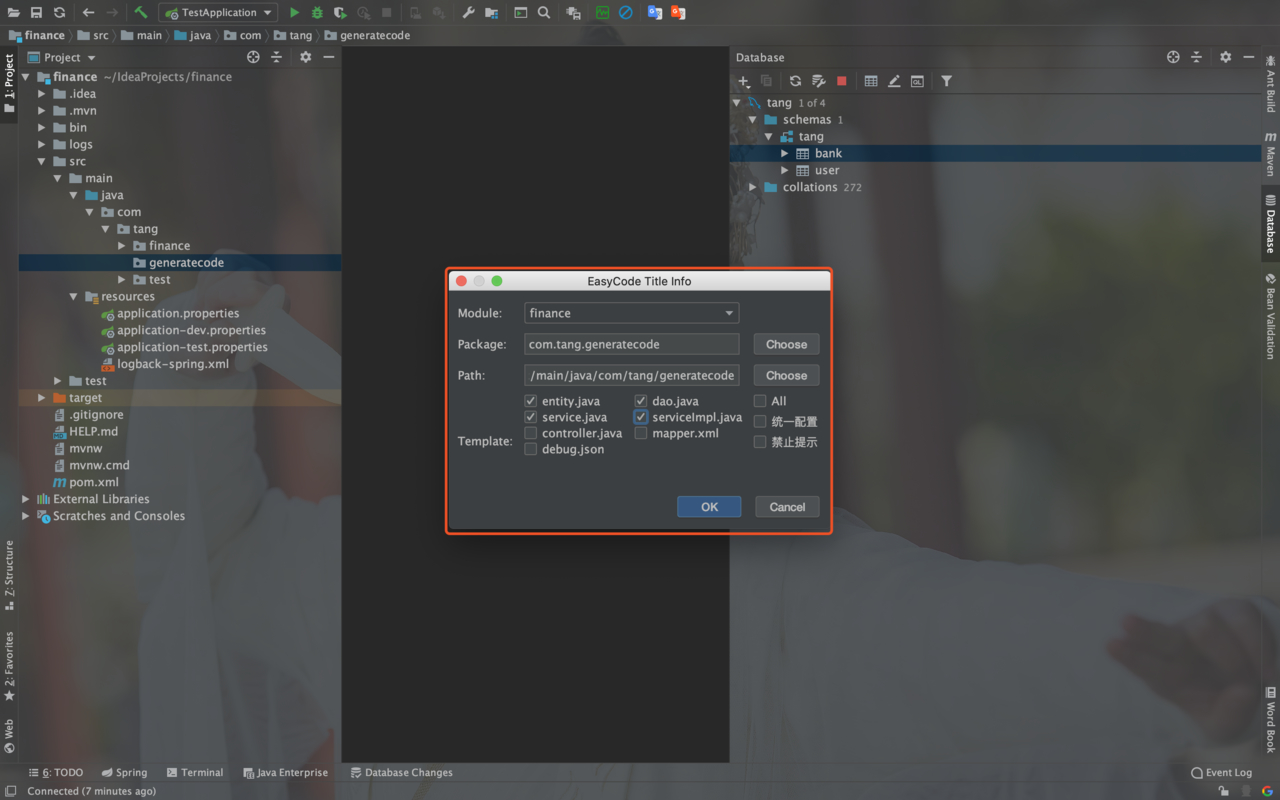This screenshot has height=800, width=1280.
Task: Click Choose button next to Package
Action: point(786,344)
